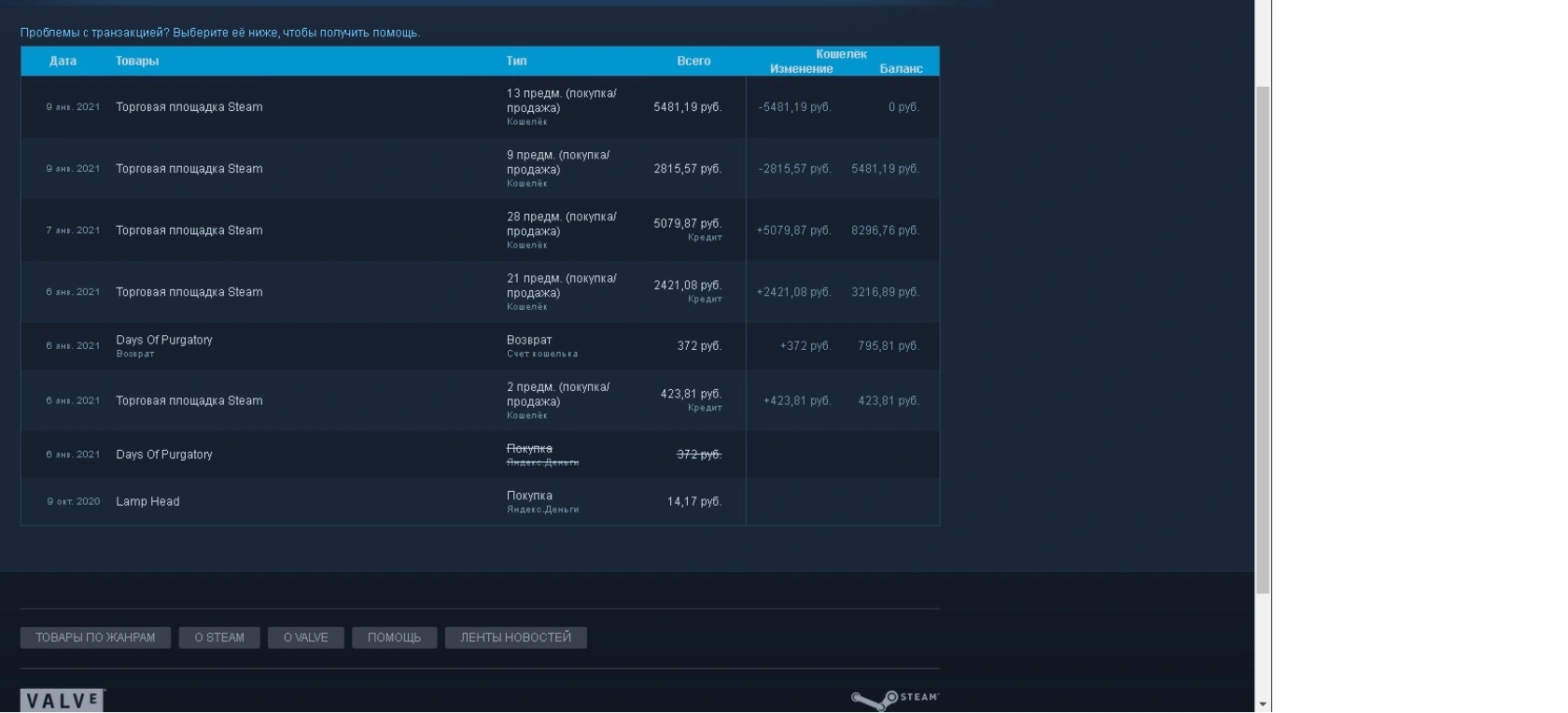Click the 3216,89 руб. balance
The image size is (1568, 713).
[x=885, y=291]
